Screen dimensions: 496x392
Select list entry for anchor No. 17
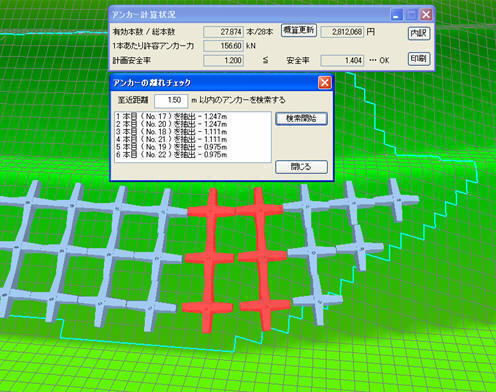193,116
